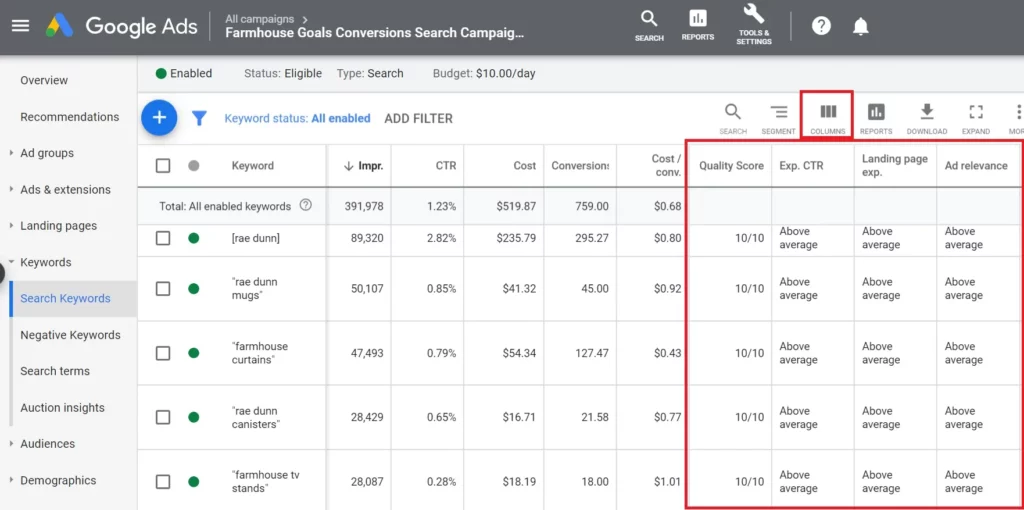The width and height of the screenshot is (1024, 510).
Task: Click the ADD FILTER button
Action: tap(418, 118)
